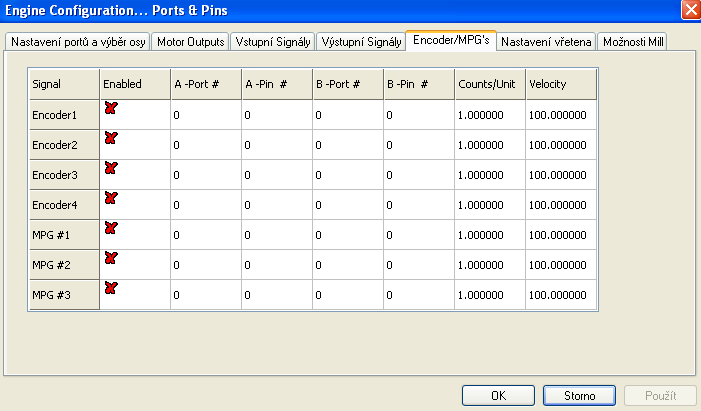This screenshot has width=701, height=411.
Task: Click MPG #1 Velocity value cell
Action: (x=560, y=235)
